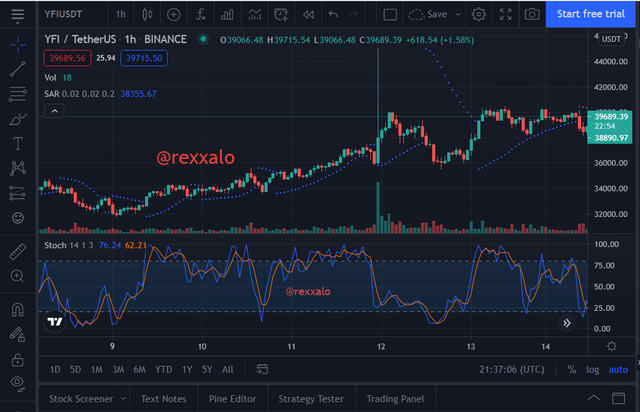Image resolution: width=640 pixels, height=412 pixels.
Task: Save the chart layout
Action: (428, 14)
